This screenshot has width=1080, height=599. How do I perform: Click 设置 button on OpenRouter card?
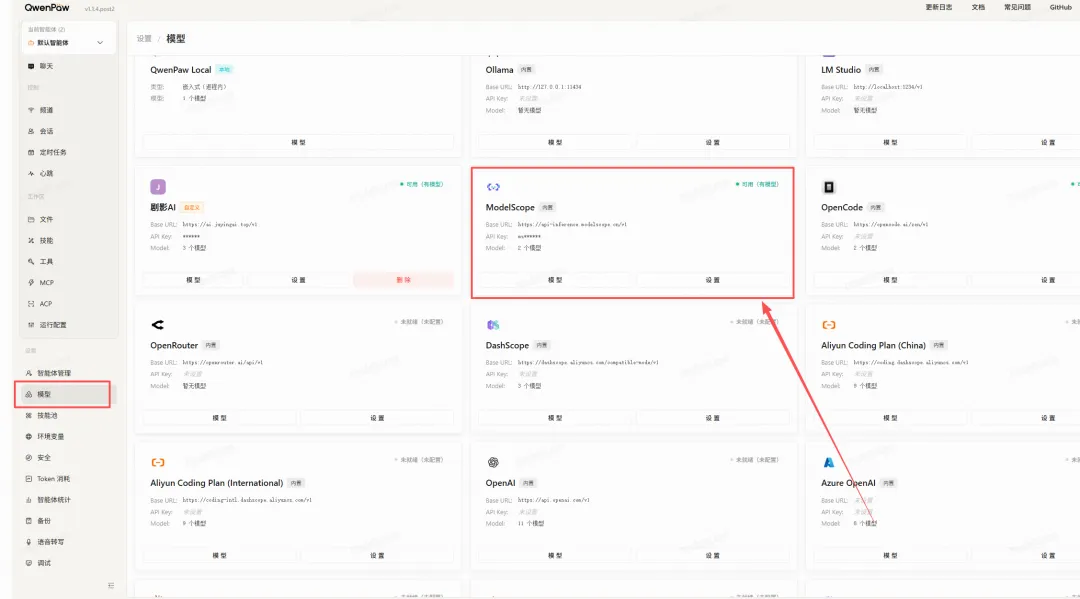pos(377,418)
